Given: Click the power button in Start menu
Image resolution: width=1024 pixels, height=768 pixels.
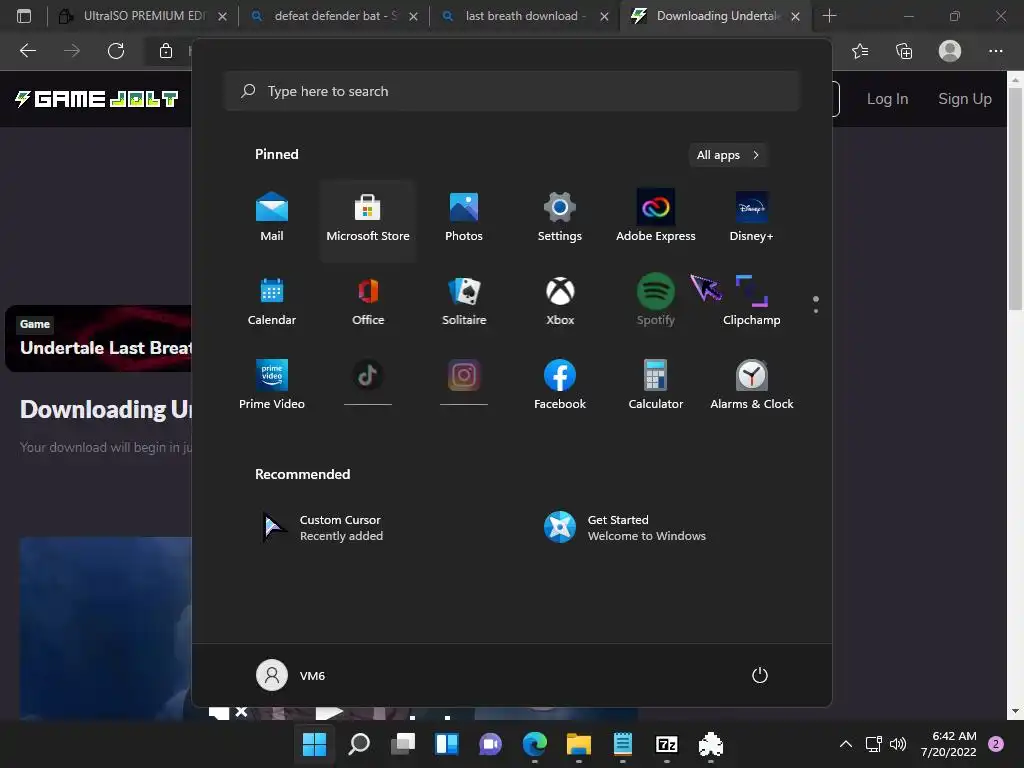Looking at the screenshot, I should [760, 675].
